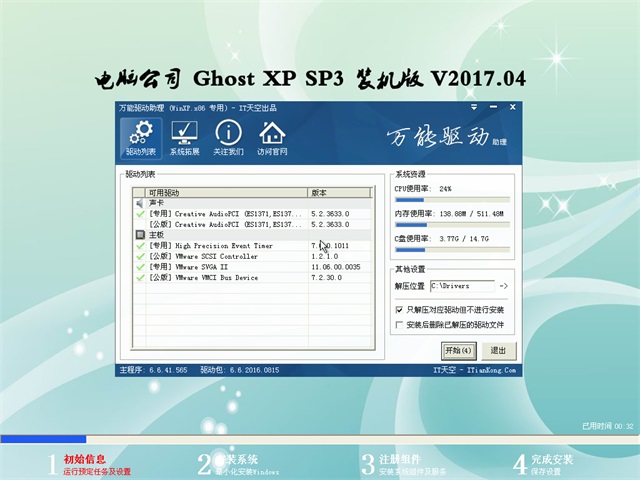Screen dimensions: 640x480
Task: Select version 5.2.3633.0 of [专用] Creative
Action: point(330,213)
